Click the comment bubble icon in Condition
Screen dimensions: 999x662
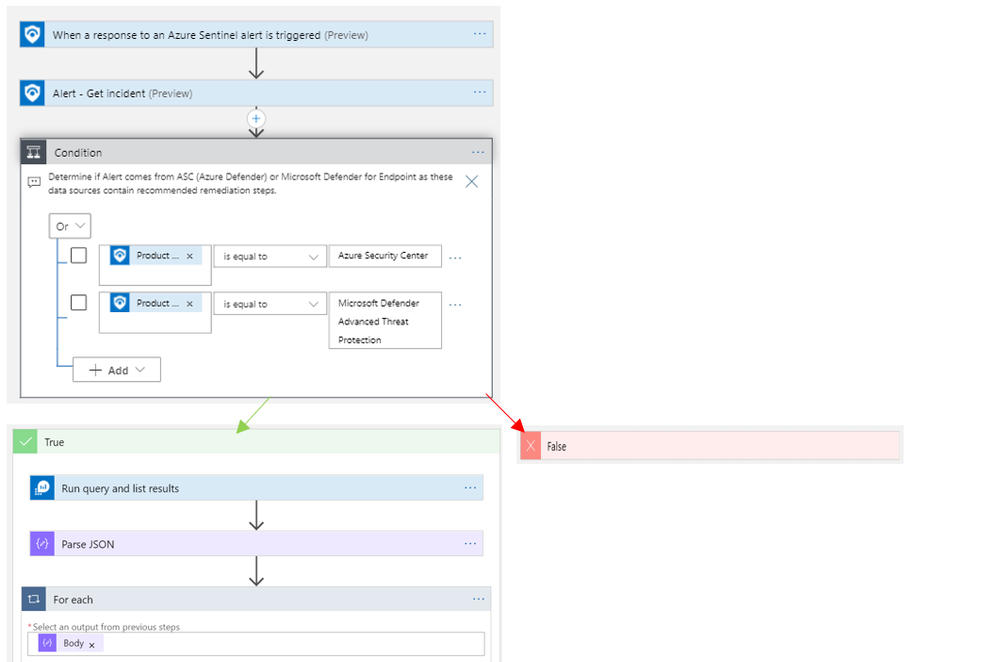(34, 183)
